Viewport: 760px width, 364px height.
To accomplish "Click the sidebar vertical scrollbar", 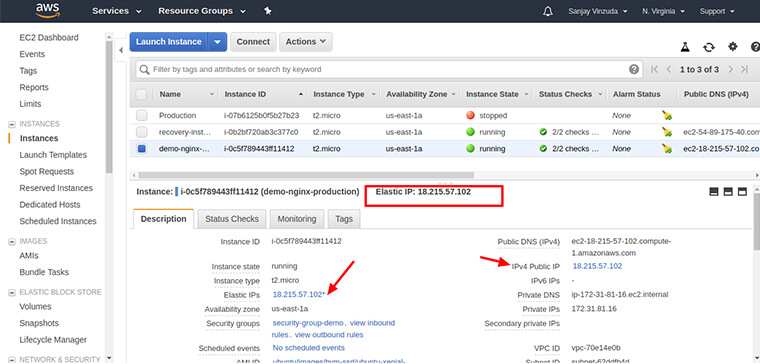I will tap(109, 107).
